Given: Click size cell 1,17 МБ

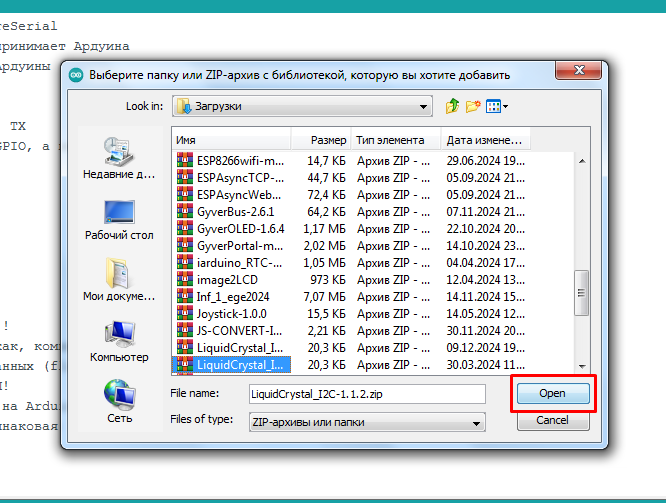Looking at the screenshot, I should 325,229.
